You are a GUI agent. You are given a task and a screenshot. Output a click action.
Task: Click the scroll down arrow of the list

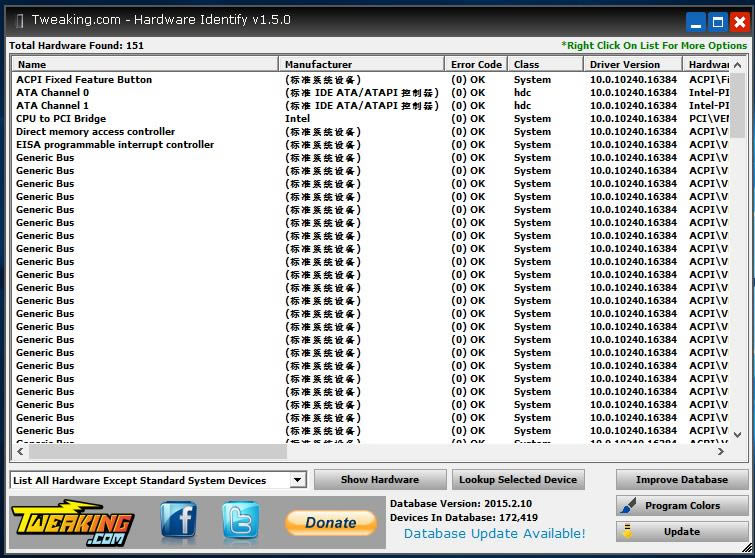pyautogui.click(x=738, y=435)
